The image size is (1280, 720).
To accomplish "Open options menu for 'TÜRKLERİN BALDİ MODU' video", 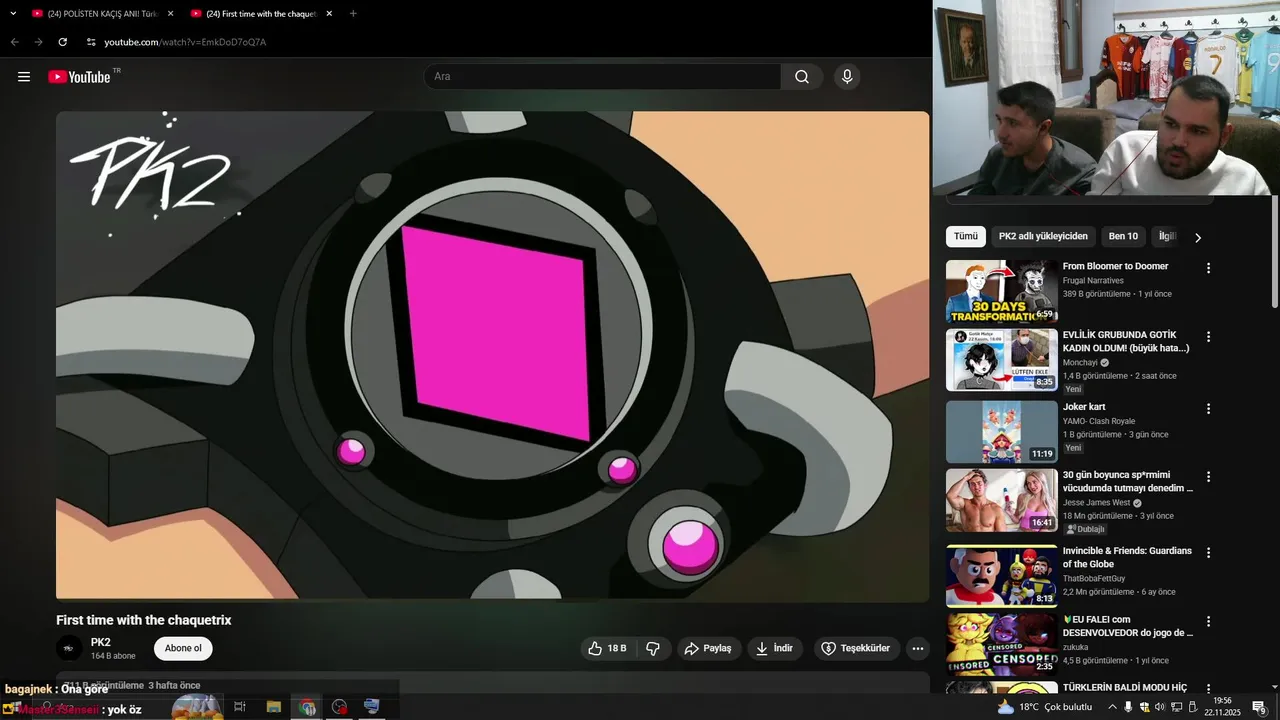I will pyautogui.click(x=1208, y=688).
